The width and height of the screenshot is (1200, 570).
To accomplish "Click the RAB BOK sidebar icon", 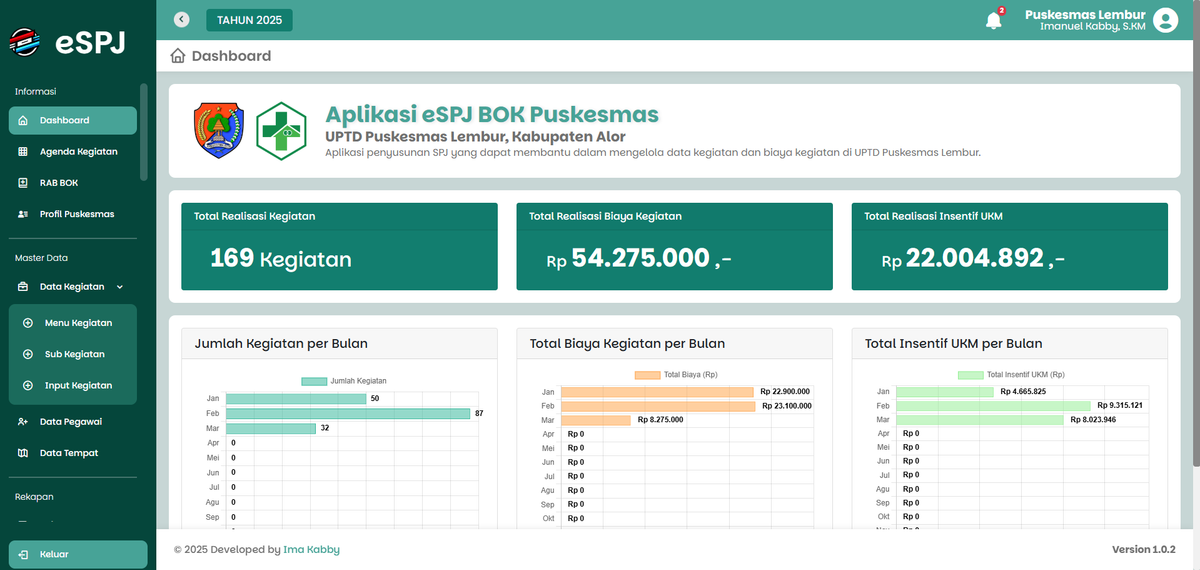I will (23, 183).
